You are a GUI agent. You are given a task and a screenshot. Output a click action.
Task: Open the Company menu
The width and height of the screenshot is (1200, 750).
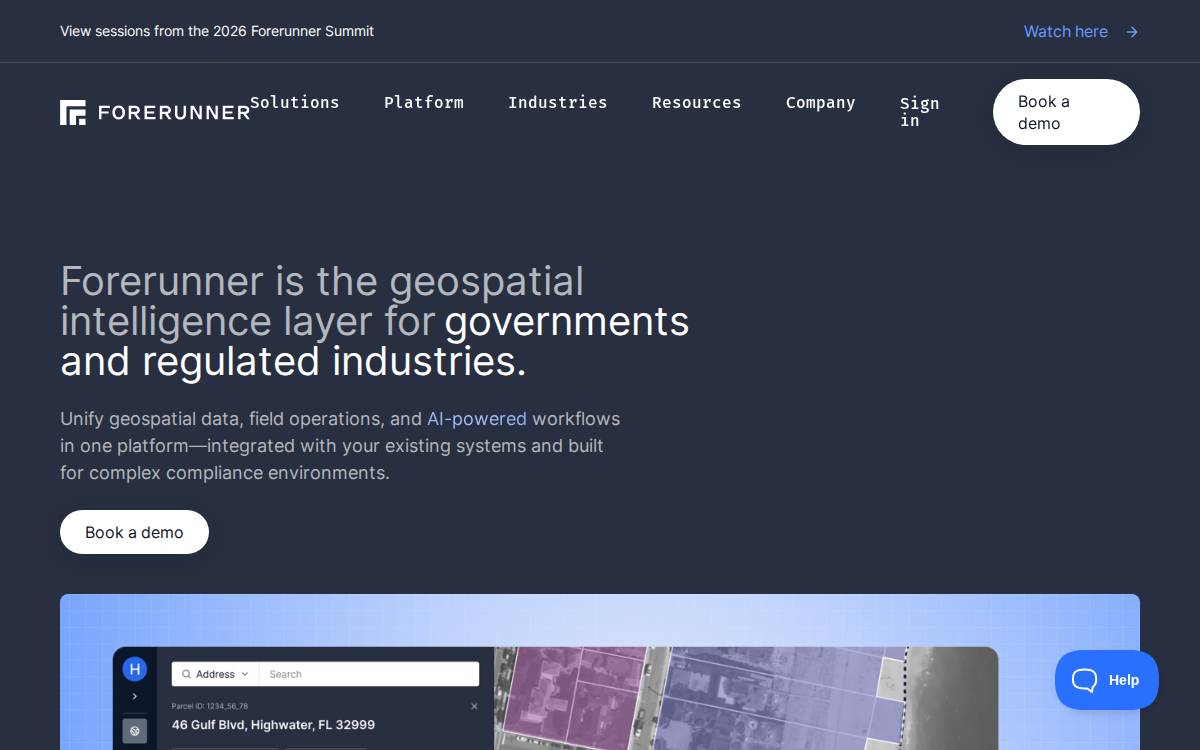821,102
